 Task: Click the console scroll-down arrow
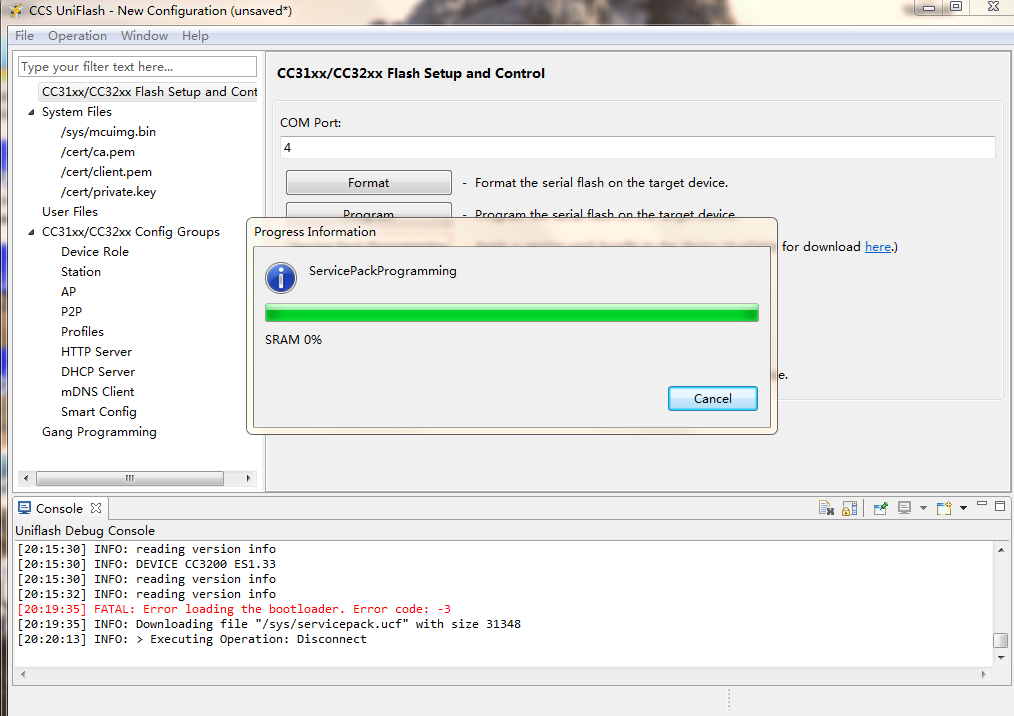[1001, 658]
